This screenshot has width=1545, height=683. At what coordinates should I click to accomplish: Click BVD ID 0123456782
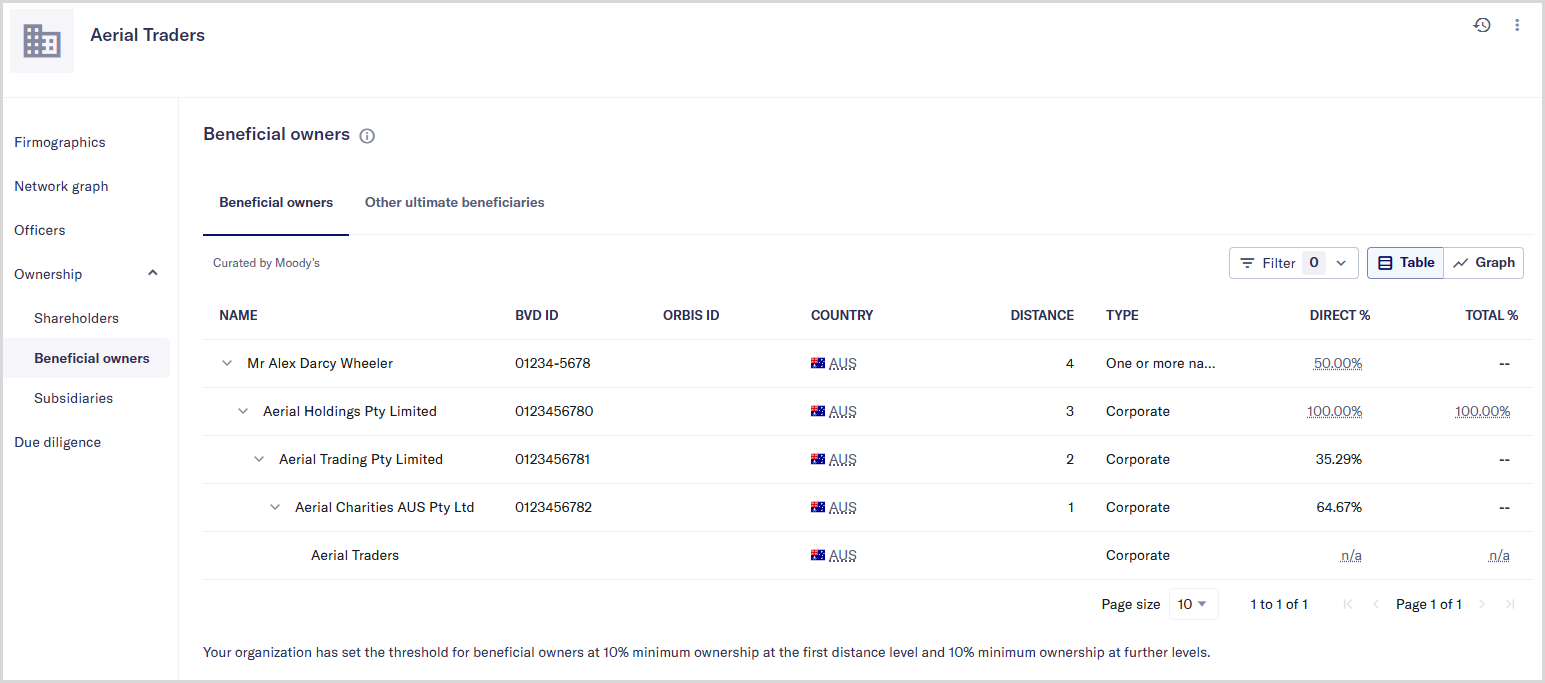[554, 507]
